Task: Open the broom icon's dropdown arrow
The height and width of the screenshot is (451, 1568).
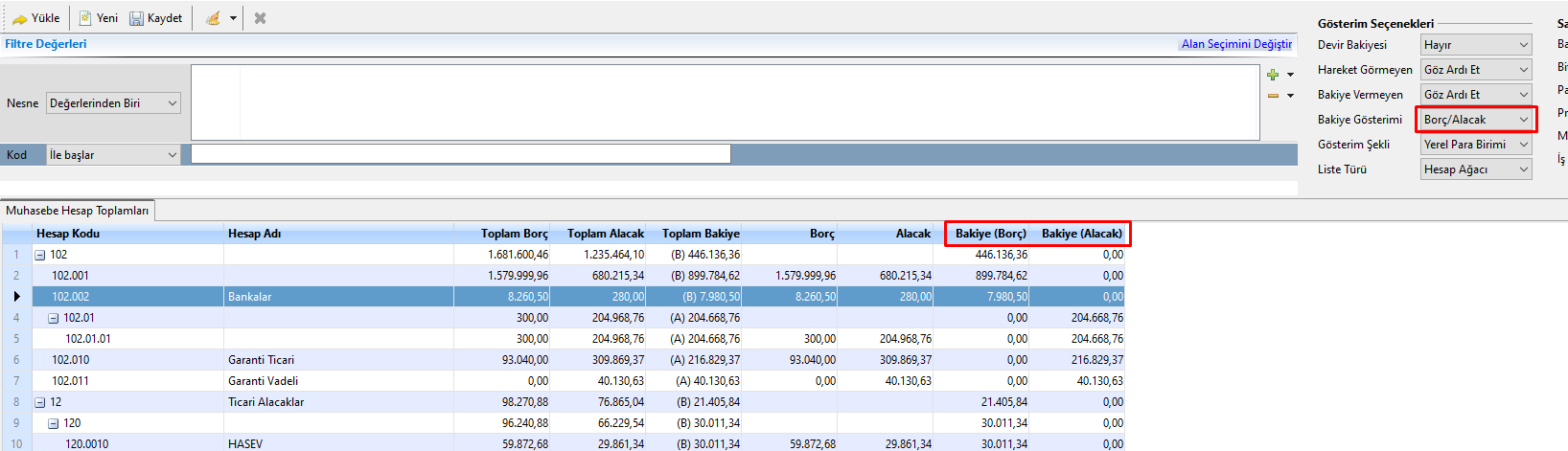Action: [233, 18]
